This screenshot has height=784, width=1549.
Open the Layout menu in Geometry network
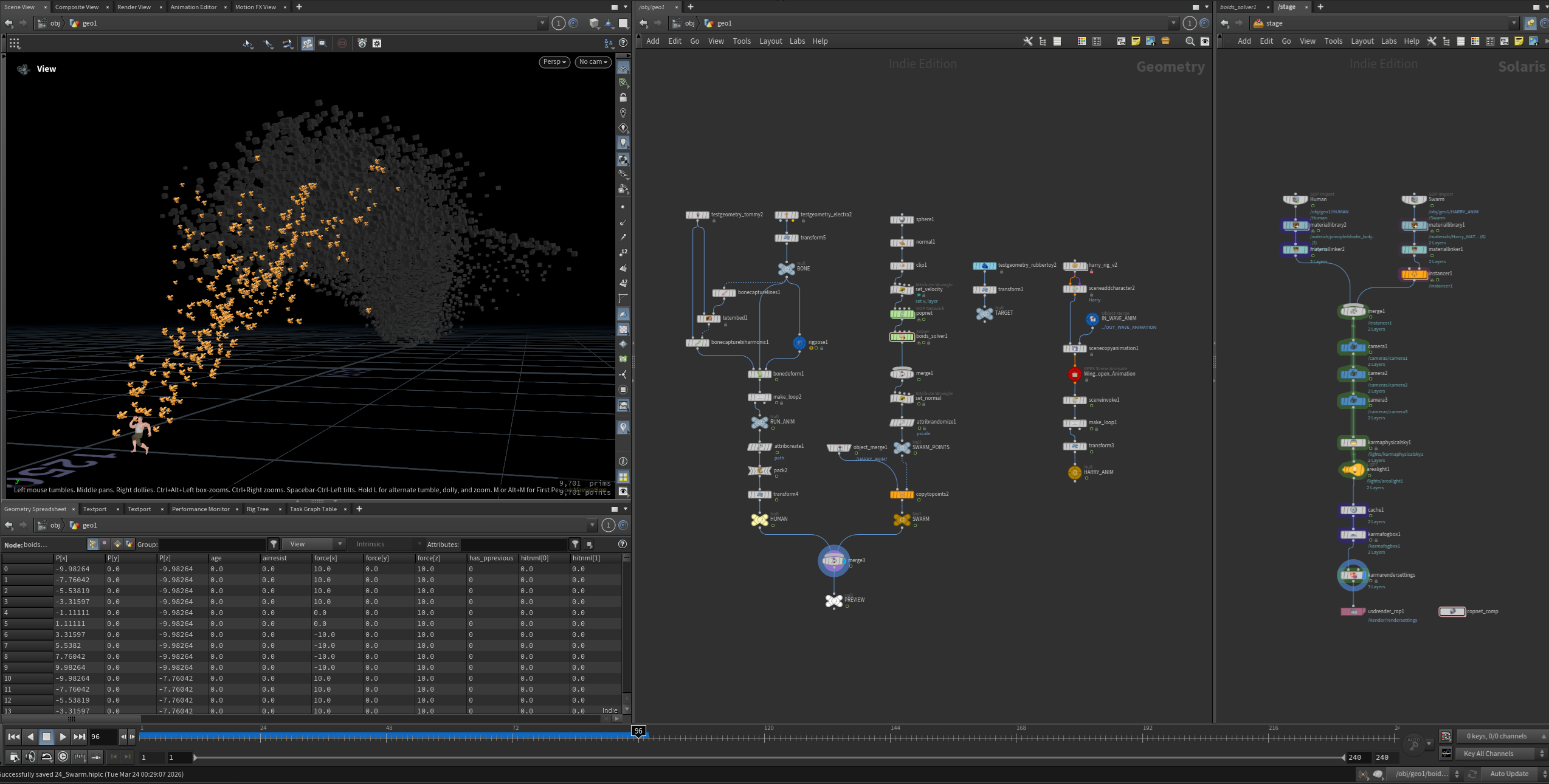tap(770, 41)
